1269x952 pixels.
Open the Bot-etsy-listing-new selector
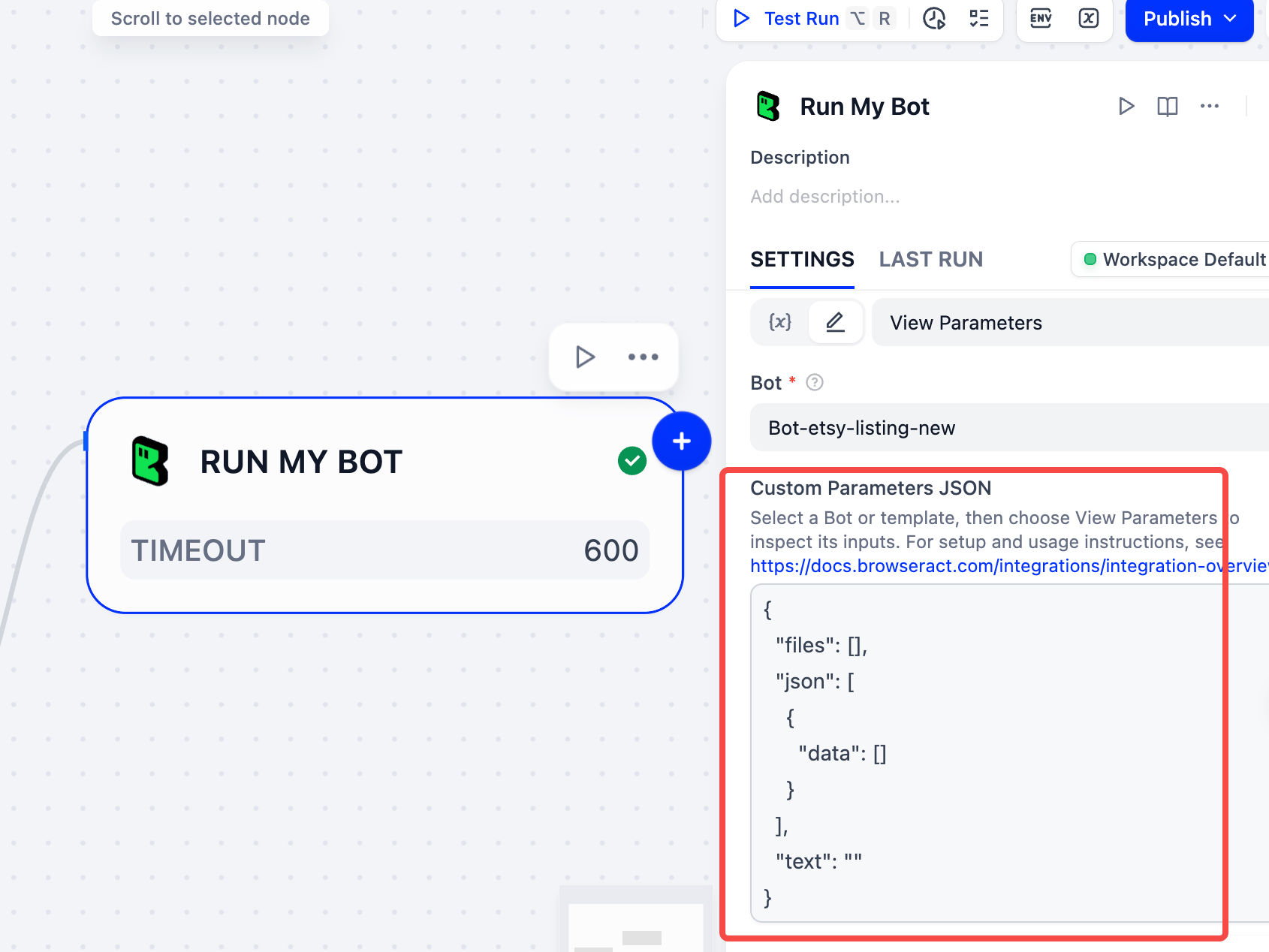click(x=1009, y=428)
